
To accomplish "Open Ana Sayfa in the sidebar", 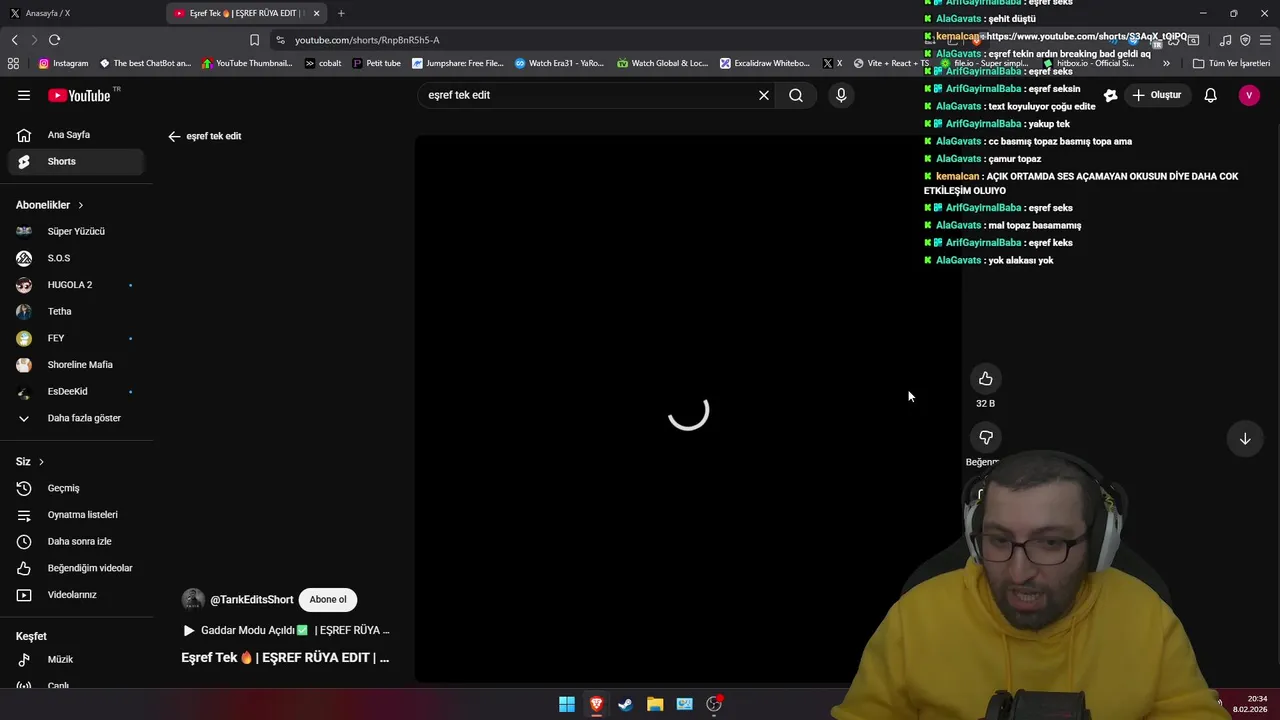I will point(75,135).
